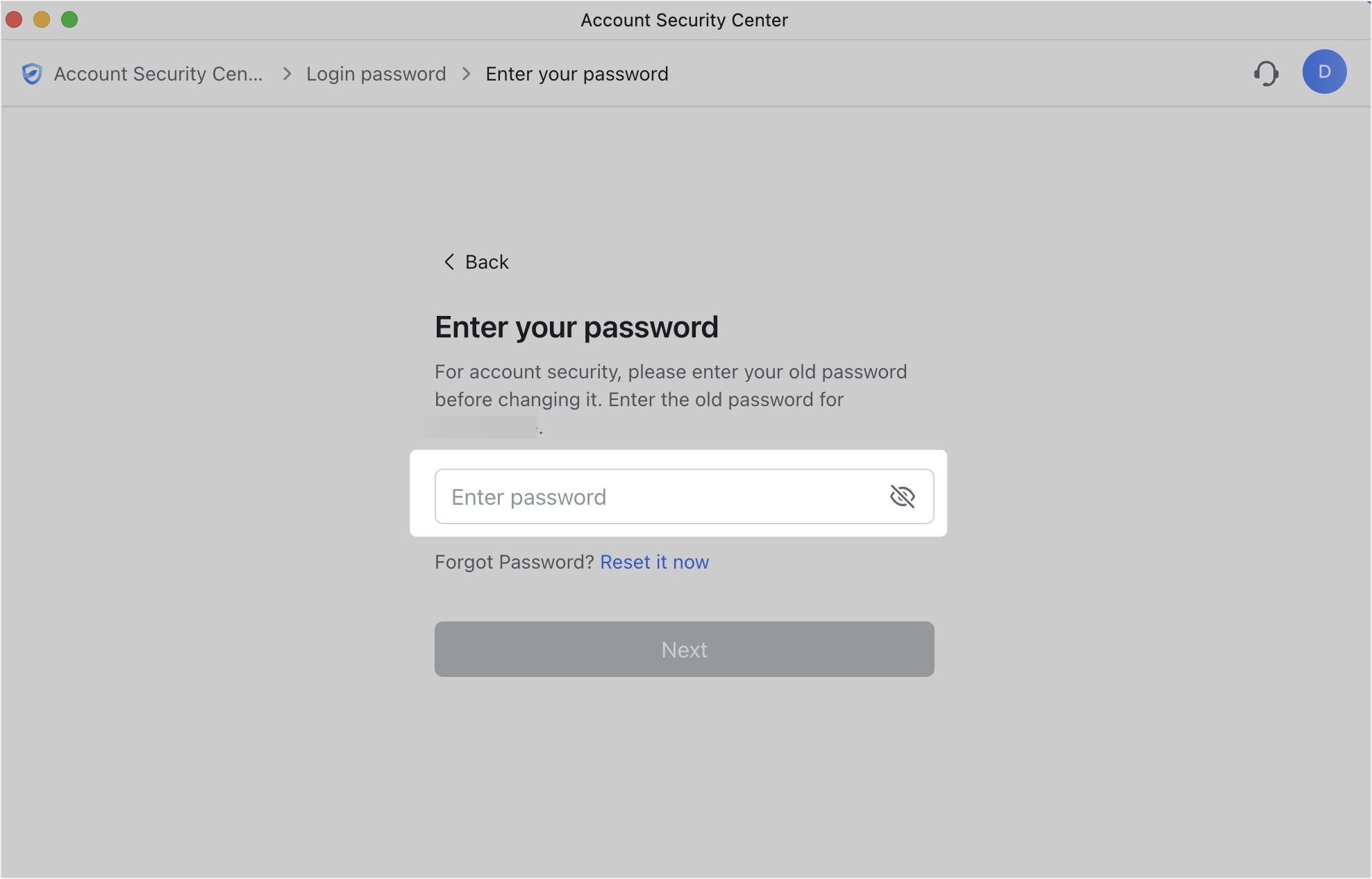Screen dimensions: 1372x879
Task: Click the back chevron arrow icon
Action: tap(449, 262)
